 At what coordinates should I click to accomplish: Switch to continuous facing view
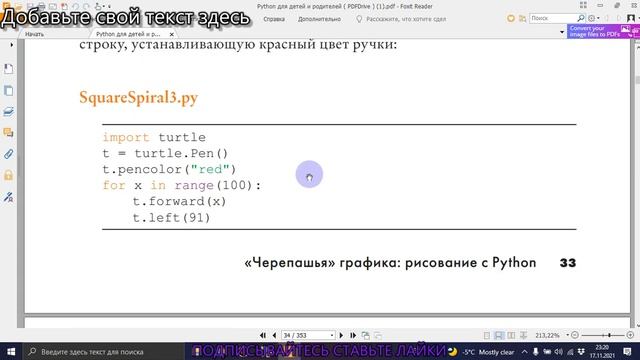(523, 335)
